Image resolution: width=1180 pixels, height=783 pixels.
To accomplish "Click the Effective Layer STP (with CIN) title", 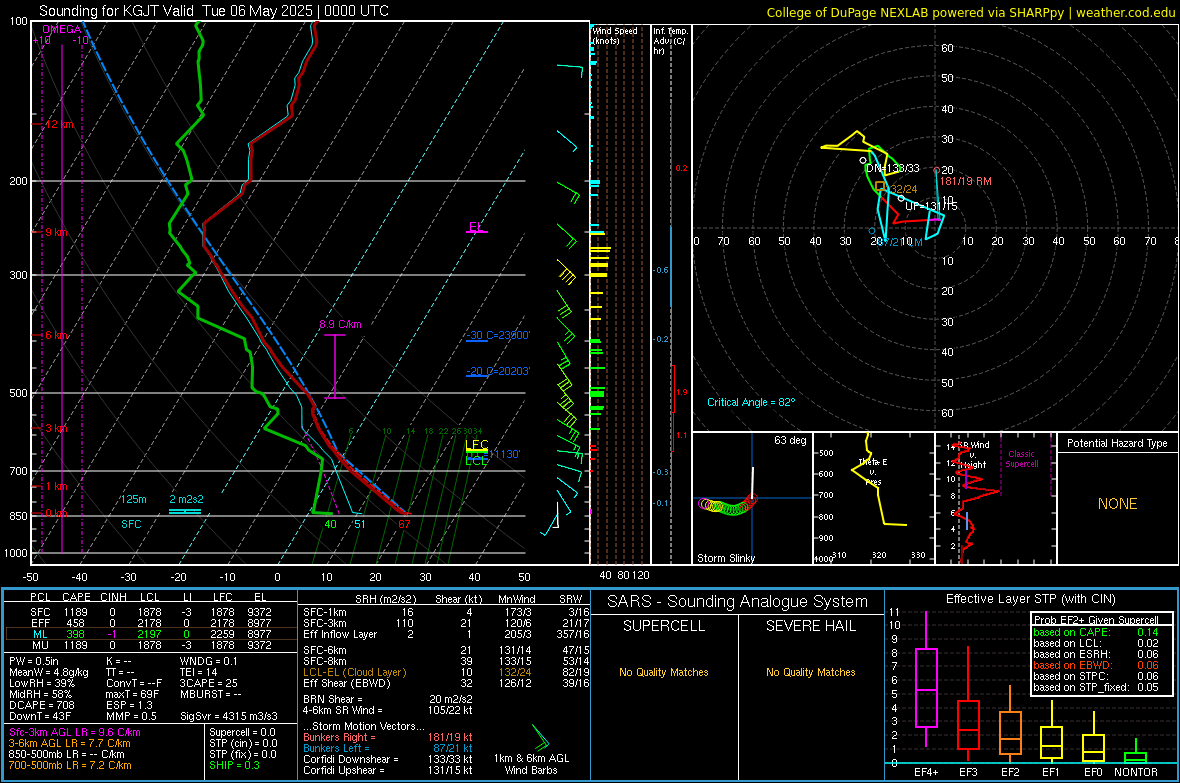I will click(x=1030, y=599).
